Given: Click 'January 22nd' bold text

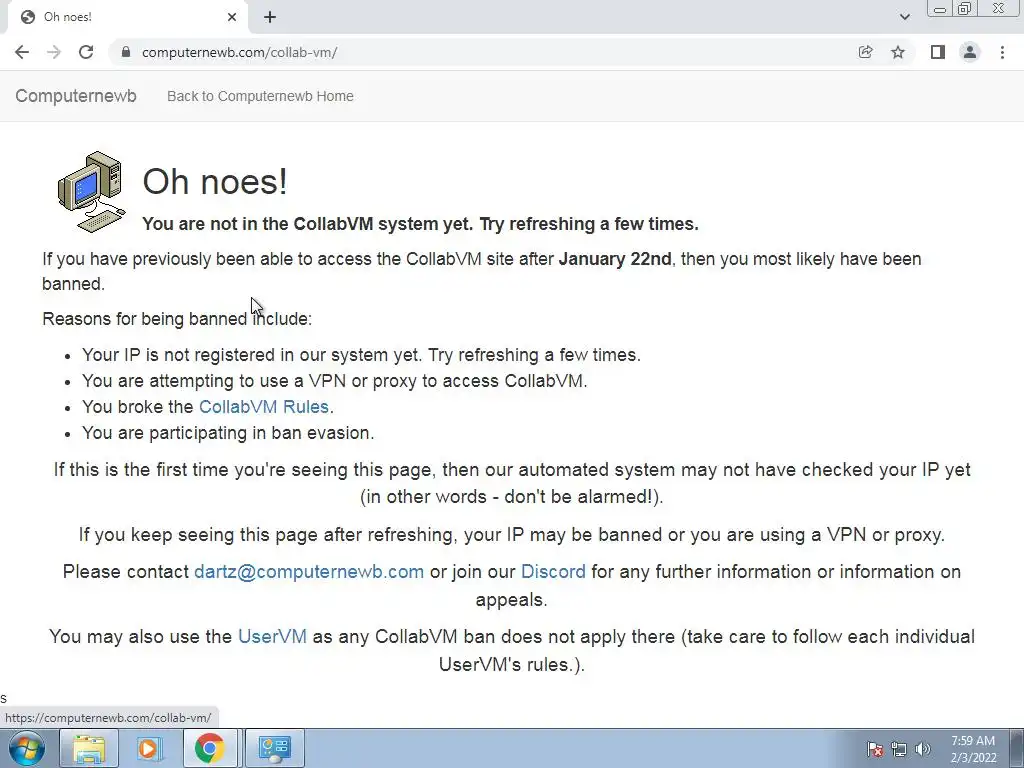Looking at the screenshot, I should pyautogui.click(x=615, y=259).
